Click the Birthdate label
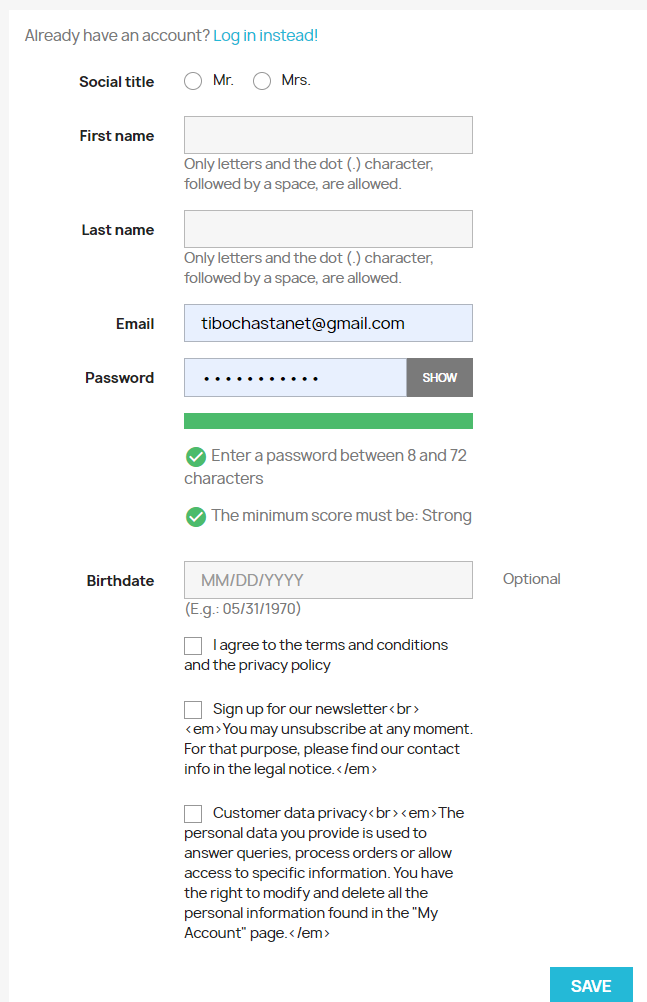The height and width of the screenshot is (1002, 647). (120, 581)
